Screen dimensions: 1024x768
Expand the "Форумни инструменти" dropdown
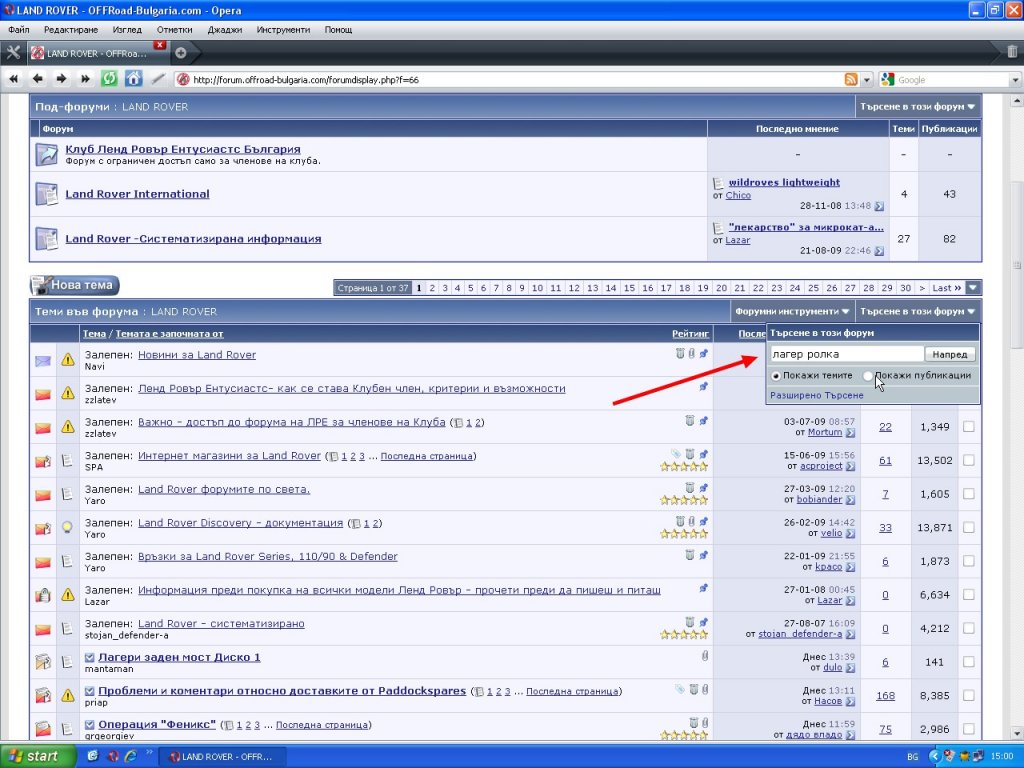(793, 312)
